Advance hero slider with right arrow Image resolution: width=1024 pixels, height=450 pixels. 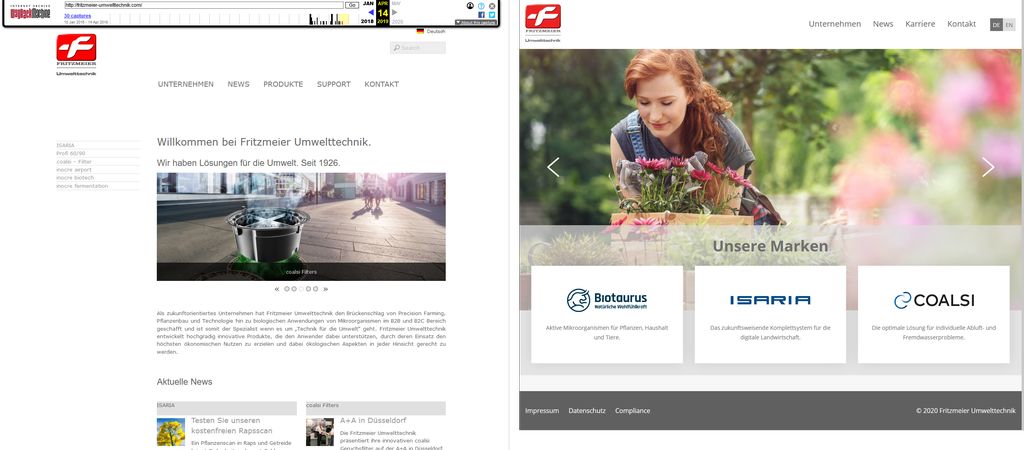point(988,167)
